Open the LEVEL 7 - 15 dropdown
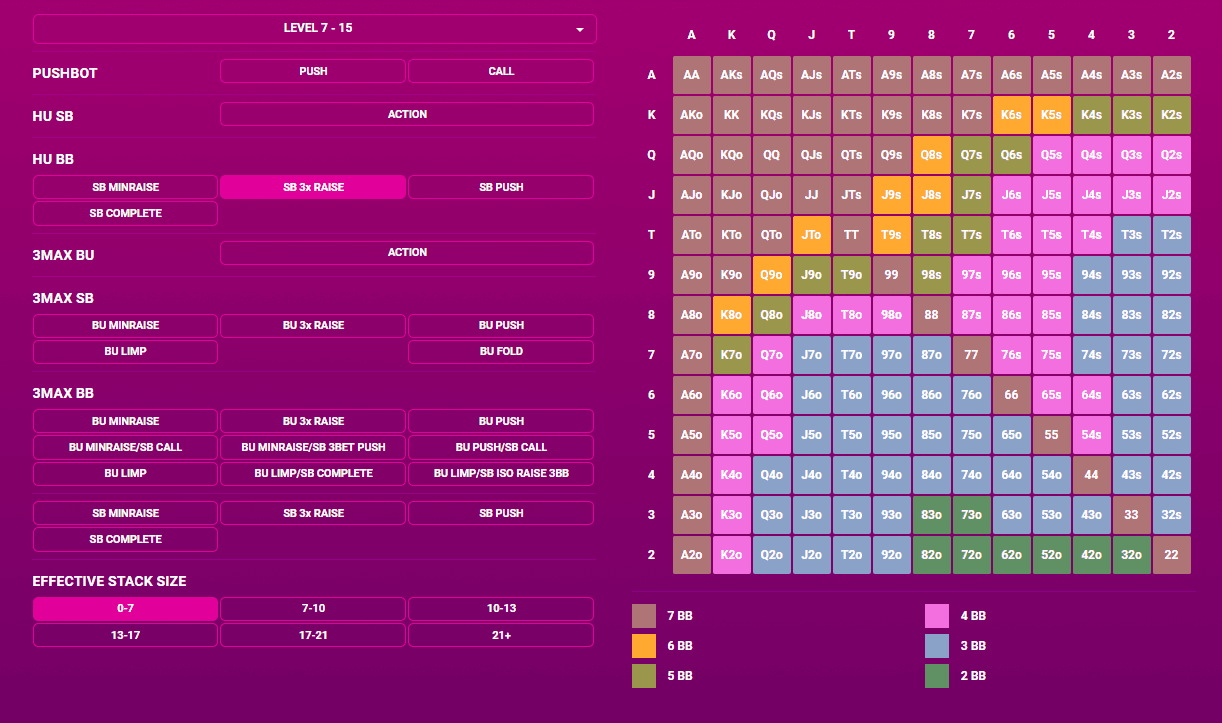 coord(315,28)
